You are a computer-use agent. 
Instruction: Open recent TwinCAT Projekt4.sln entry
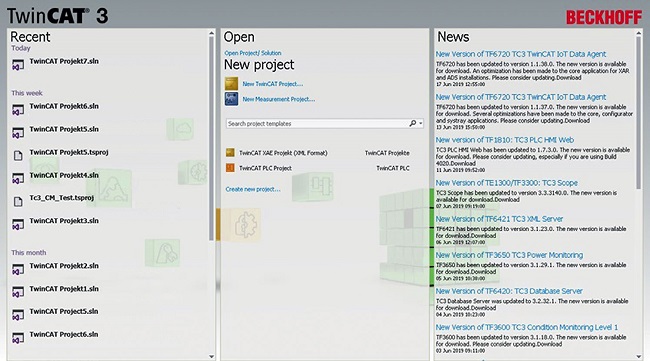[64, 175]
